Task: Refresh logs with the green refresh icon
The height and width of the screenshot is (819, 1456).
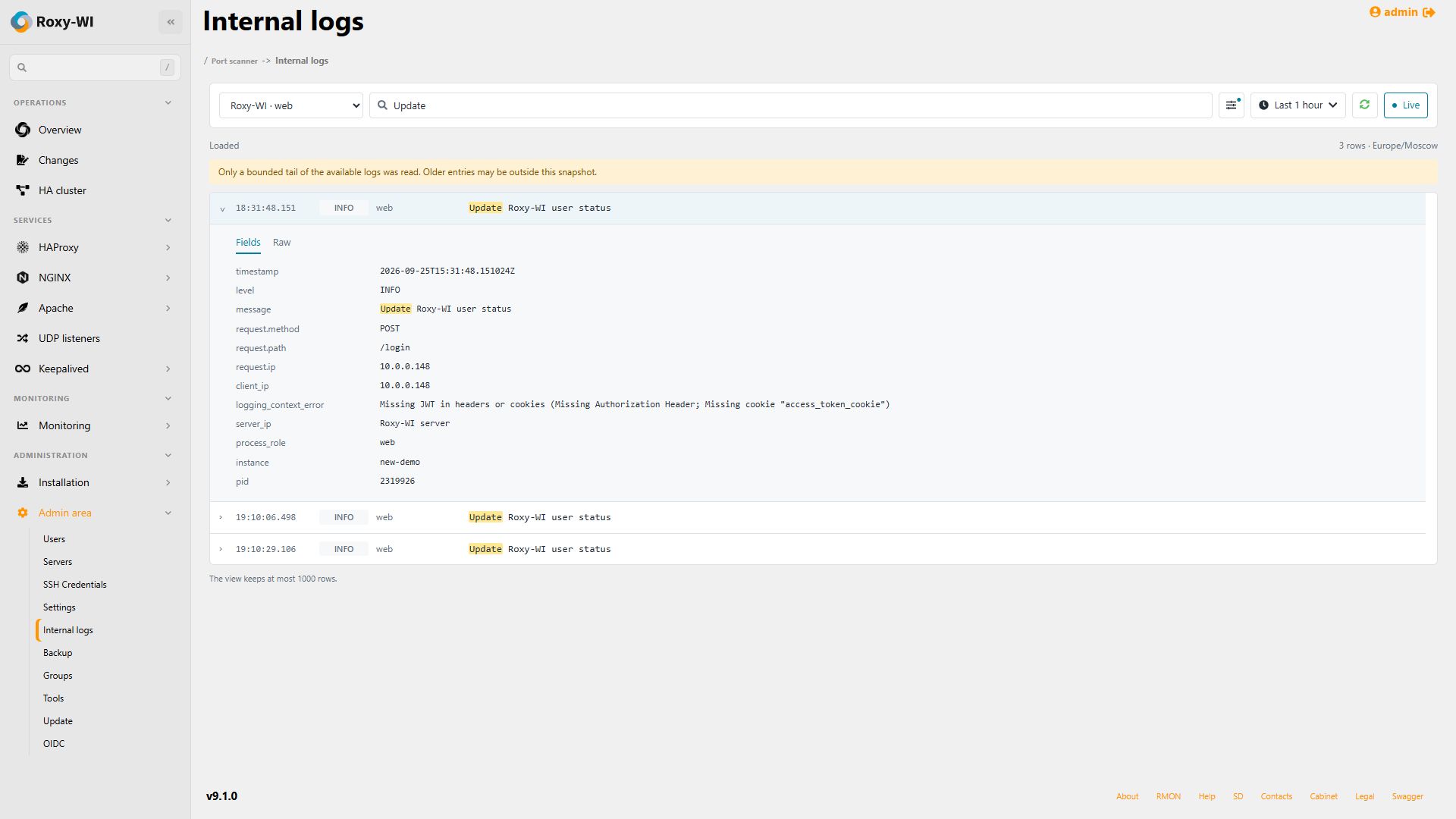Action: (x=1364, y=105)
